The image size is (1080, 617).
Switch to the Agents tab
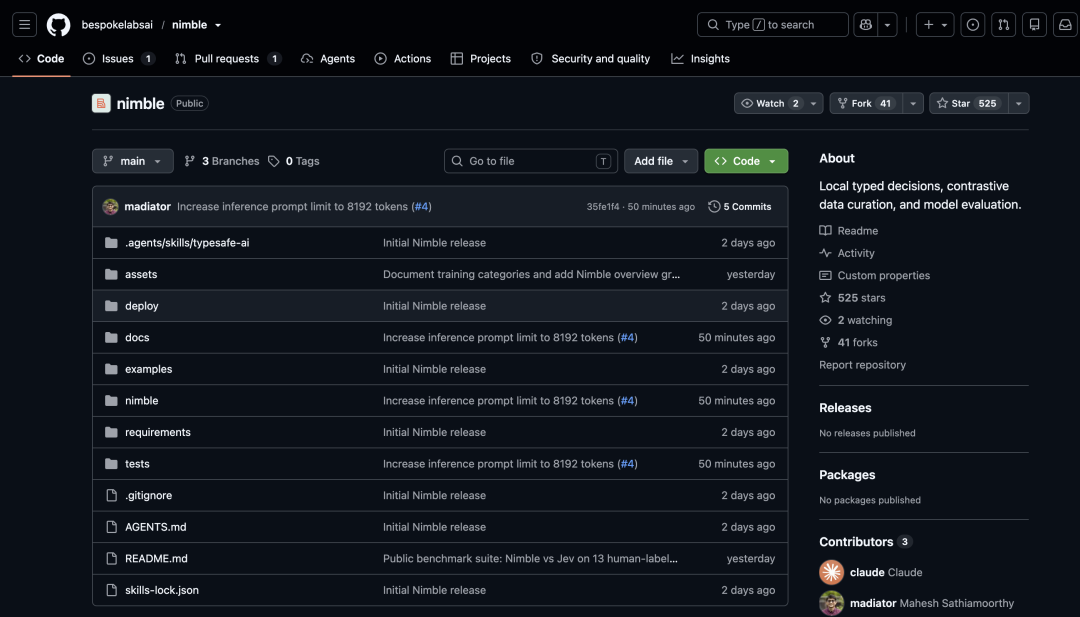click(328, 59)
